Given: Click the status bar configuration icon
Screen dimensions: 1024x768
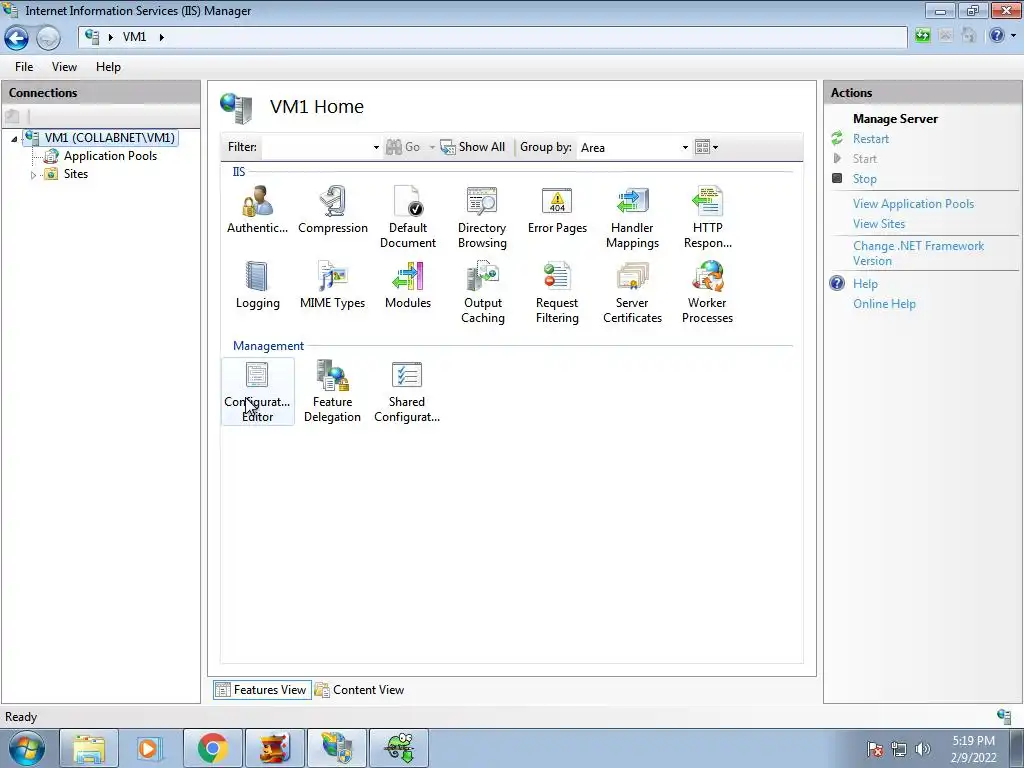Looking at the screenshot, I should click(1004, 716).
